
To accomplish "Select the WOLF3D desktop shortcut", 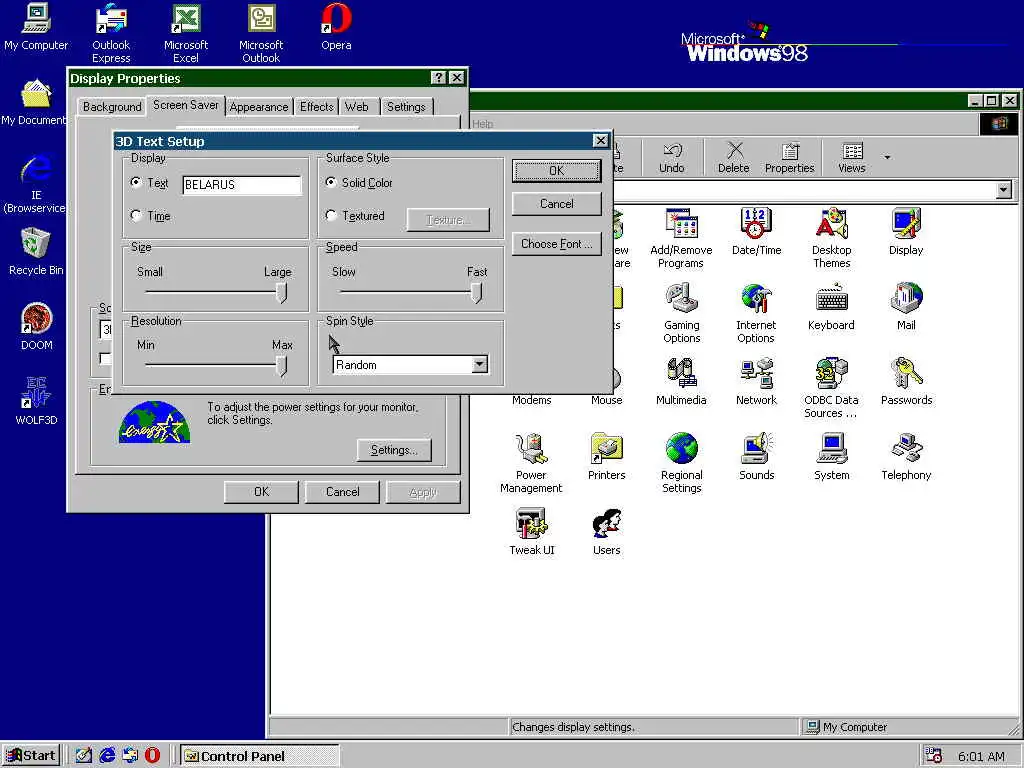I will [x=37, y=402].
